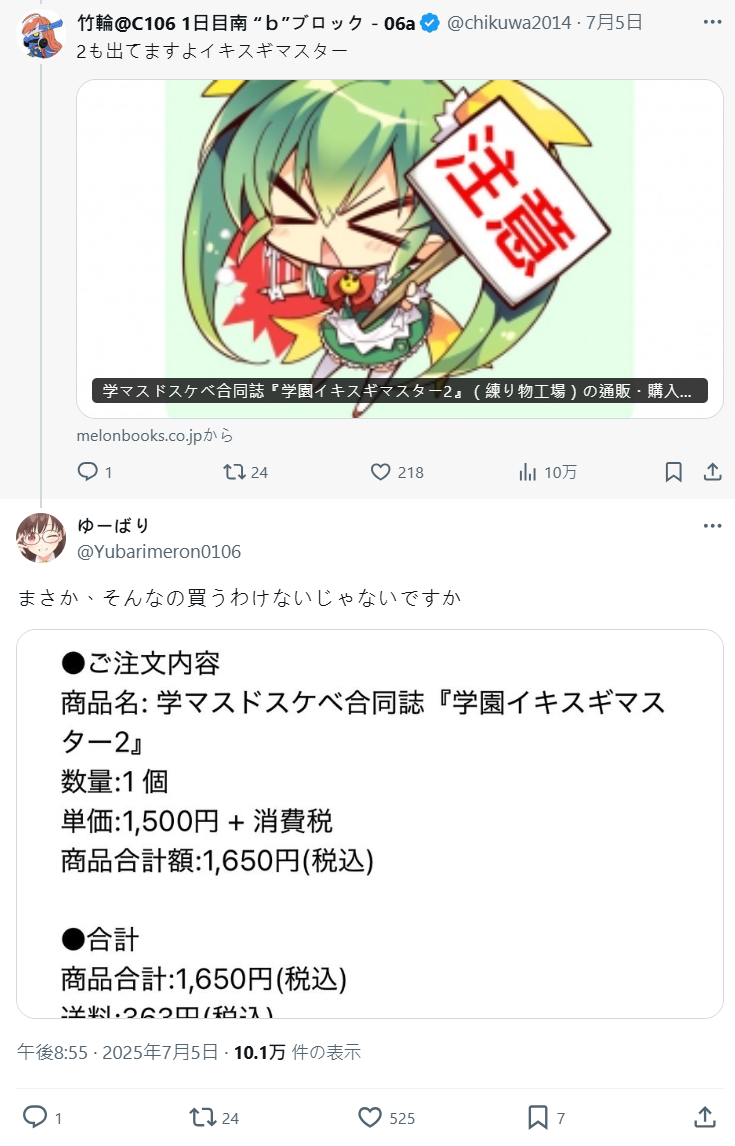The image size is (735, 1146).
Task: Open the chikuwa2014 profile avatar
Action: [41, 34]
